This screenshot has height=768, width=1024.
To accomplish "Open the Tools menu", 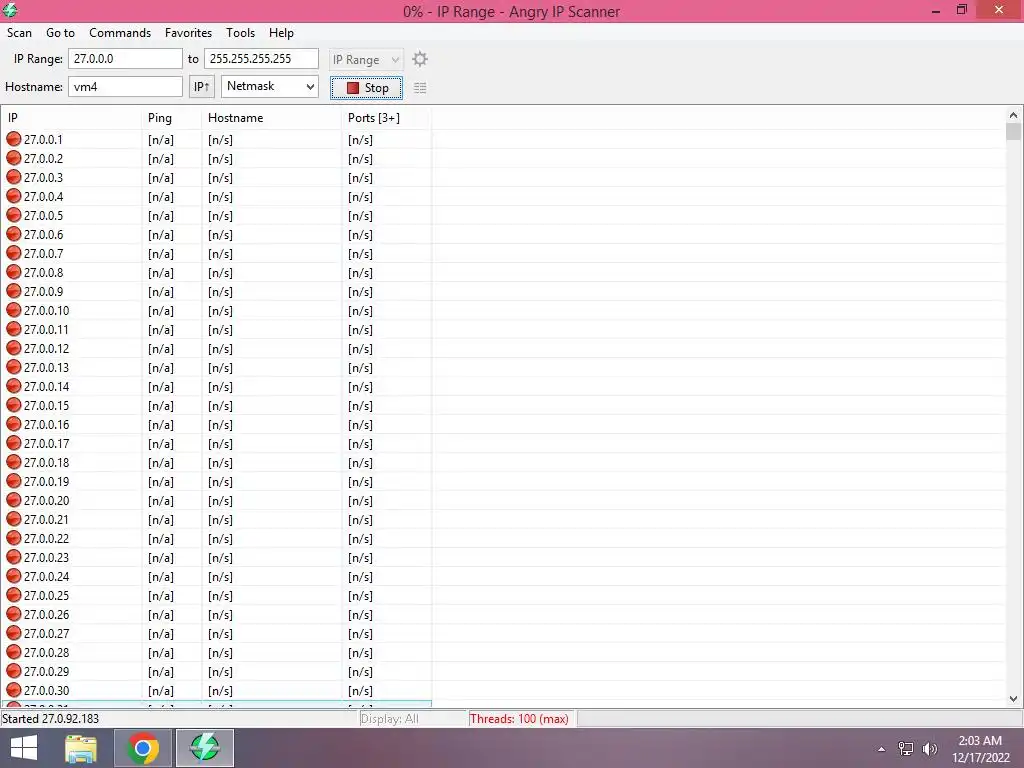I will click(240, 33).
